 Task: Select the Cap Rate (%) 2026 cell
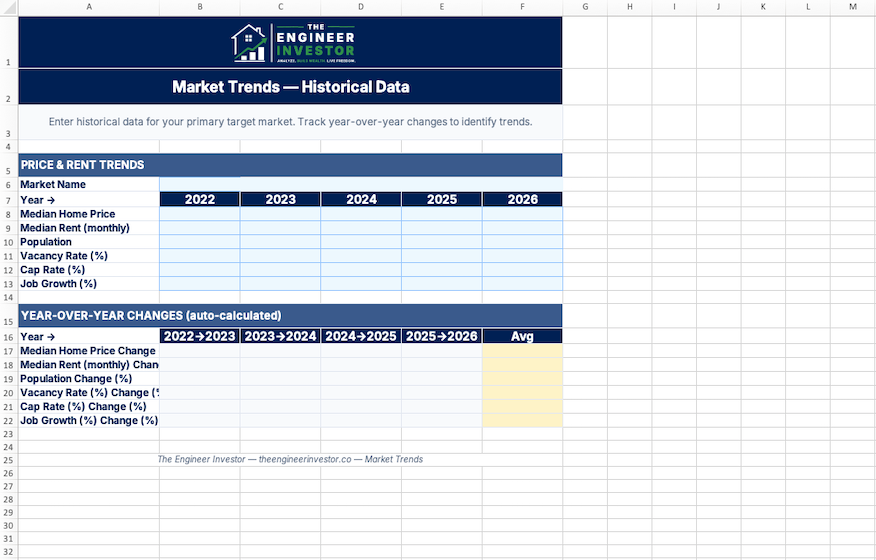tap(522, 270)
